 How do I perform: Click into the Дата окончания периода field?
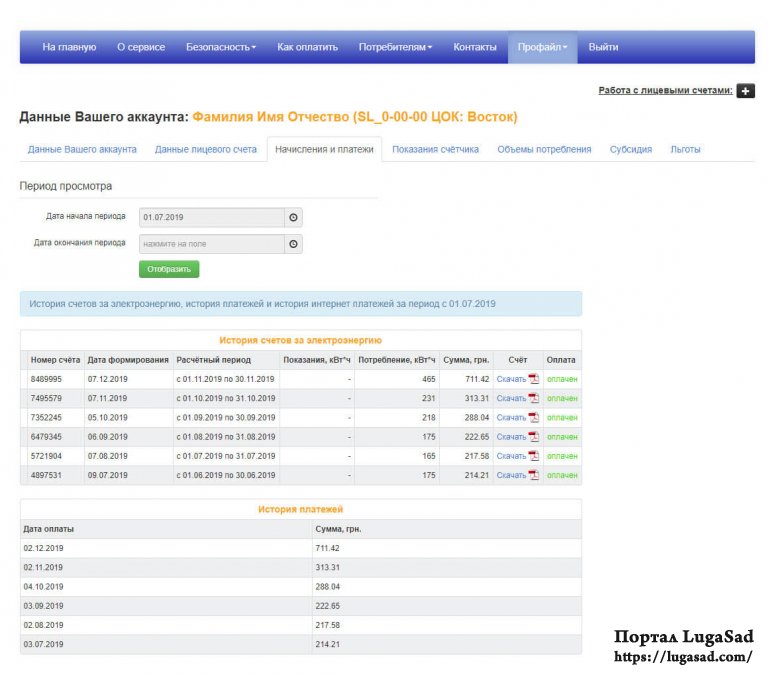(212, 244)
